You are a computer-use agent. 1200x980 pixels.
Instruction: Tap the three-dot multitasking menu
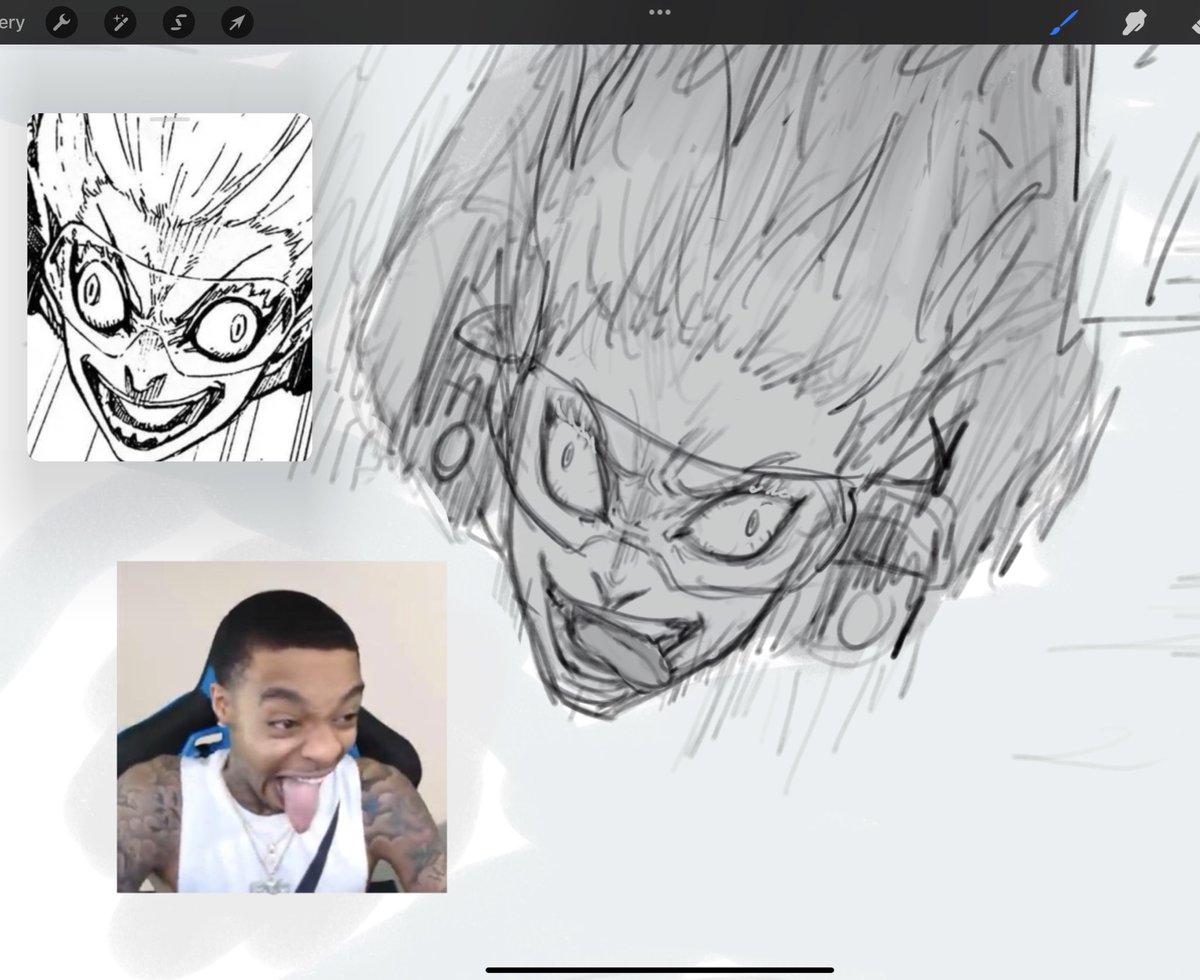tap(660, 12)
